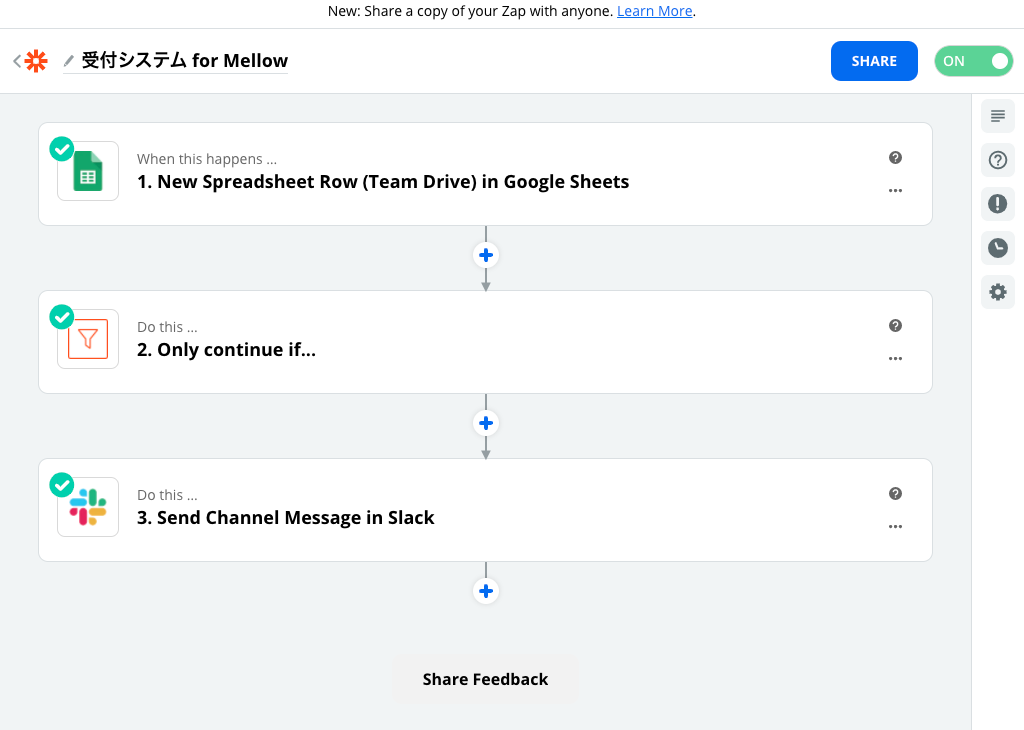Click the Zap name title field

[184, 61]
